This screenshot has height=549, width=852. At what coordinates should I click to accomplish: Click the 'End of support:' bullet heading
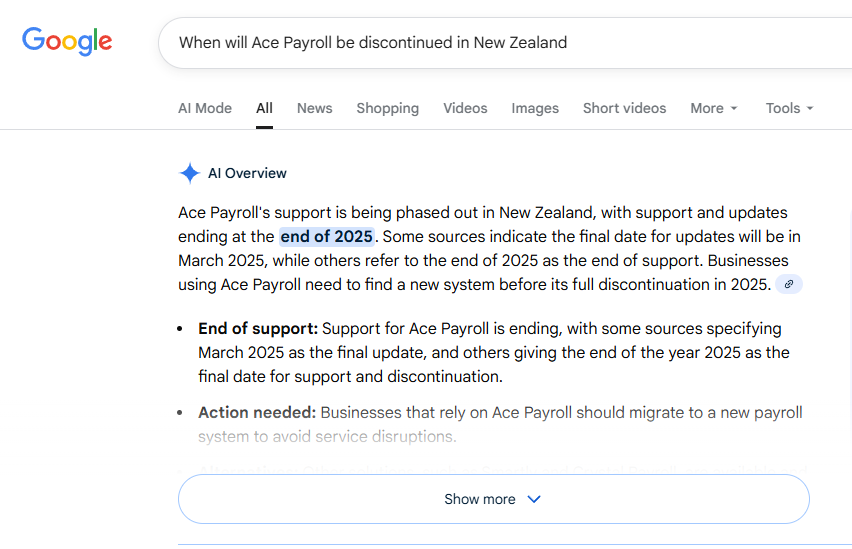coord(258,328)
